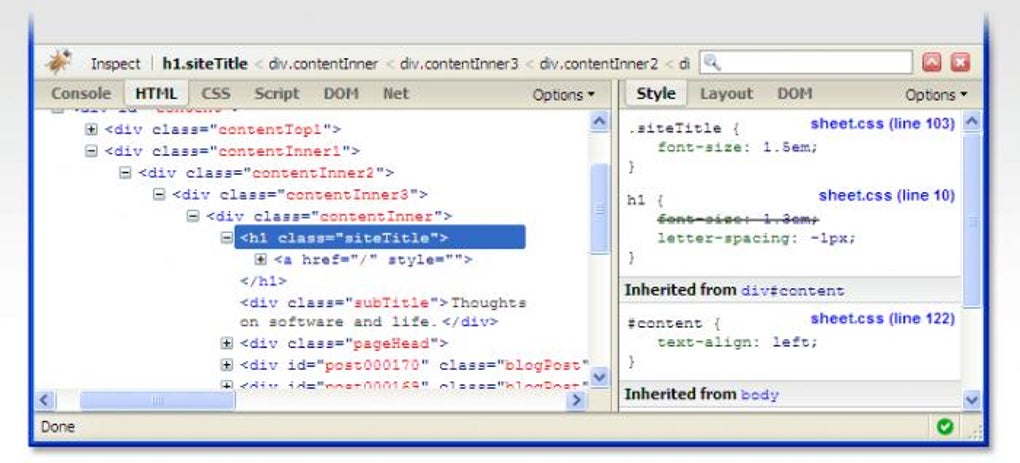Collapse the contentInner1 div node
The width and height of the screenshot is (1020, 463).
91,151
